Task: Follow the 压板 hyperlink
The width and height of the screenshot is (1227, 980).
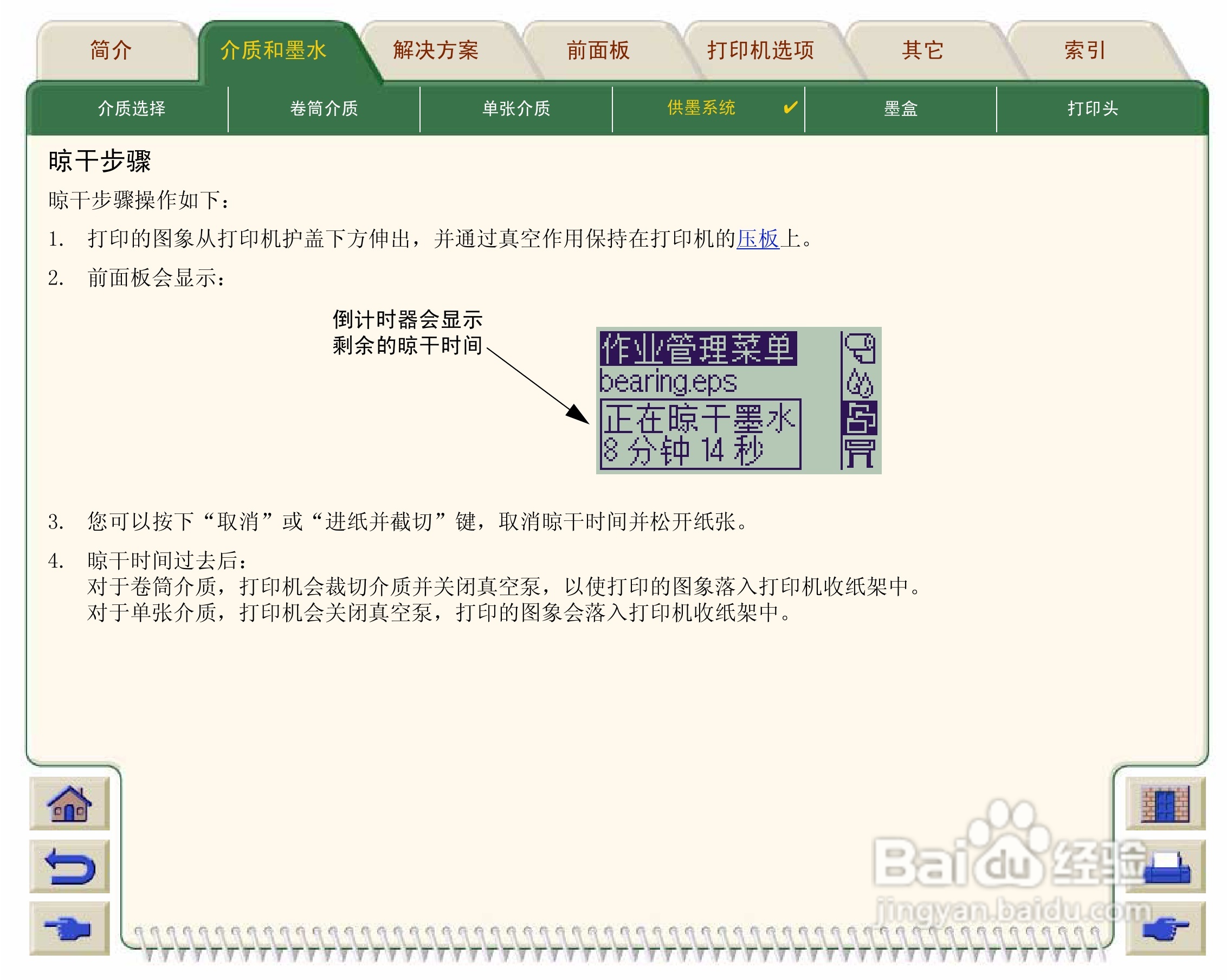Action: coord(758,238)
